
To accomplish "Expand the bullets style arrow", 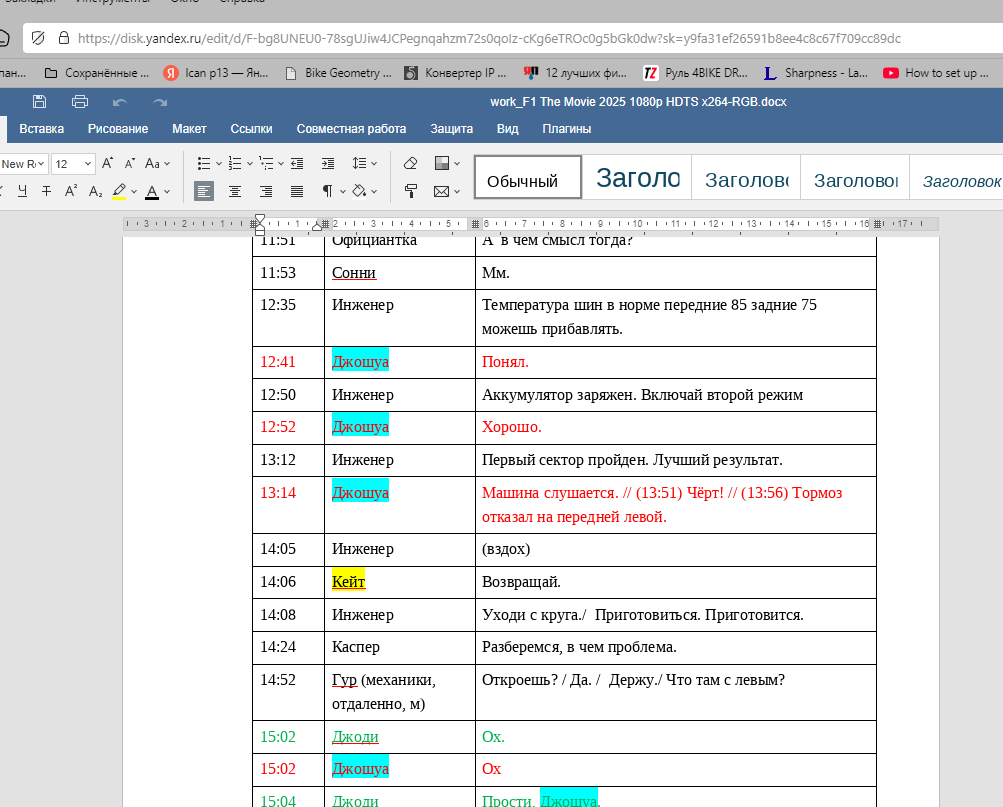I will click(x=219, y=164).
